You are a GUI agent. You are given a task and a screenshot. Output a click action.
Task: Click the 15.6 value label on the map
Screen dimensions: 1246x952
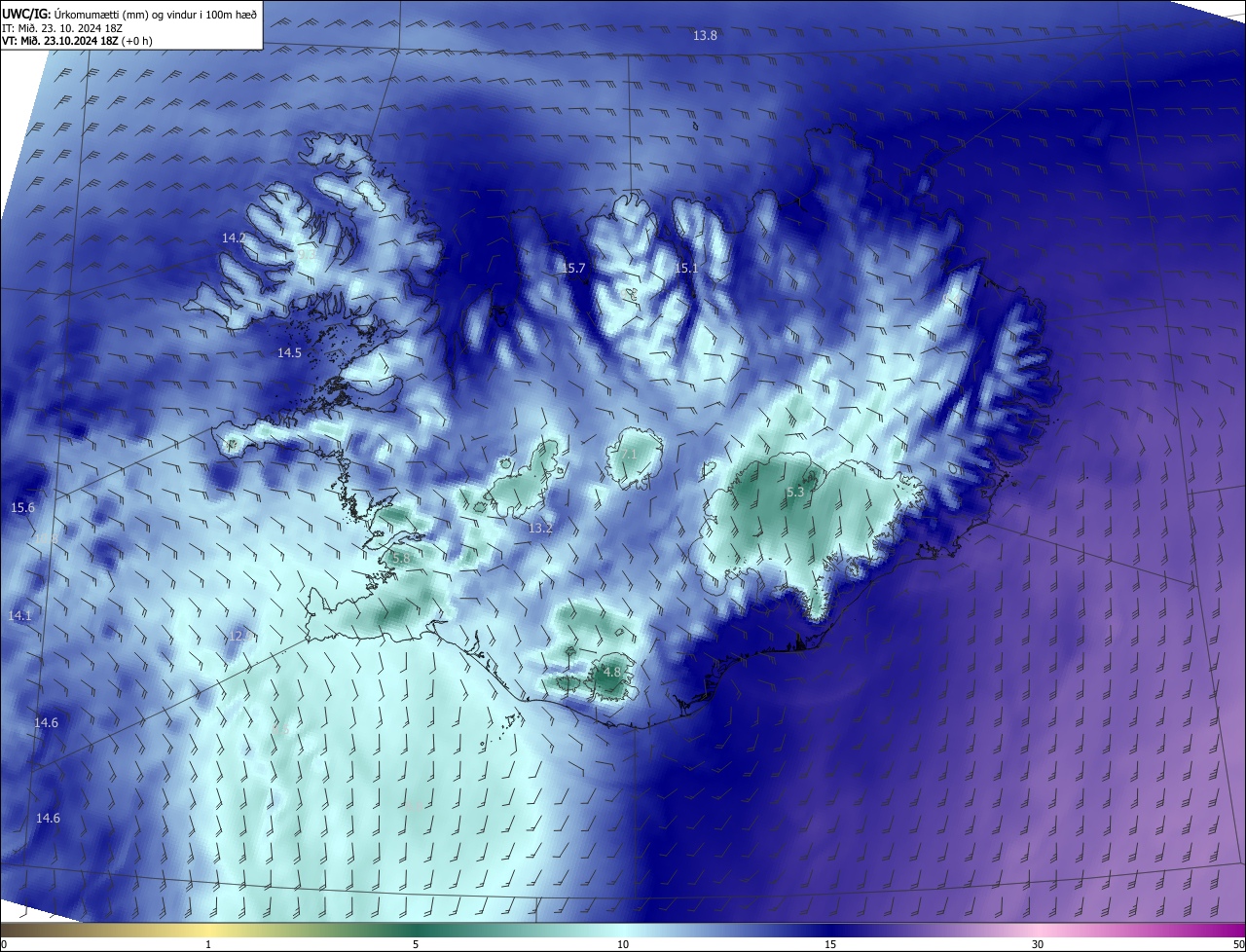point(22,508)
